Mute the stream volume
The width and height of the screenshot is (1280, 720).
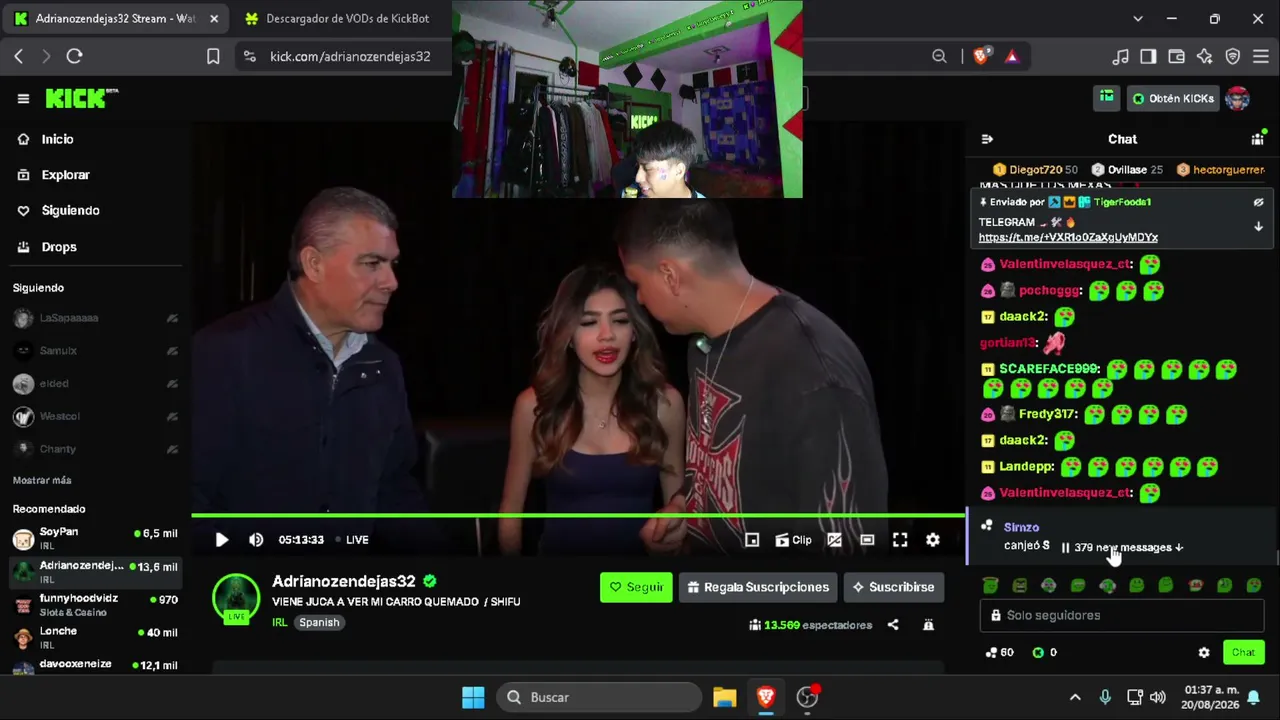(x=256, y=540)
